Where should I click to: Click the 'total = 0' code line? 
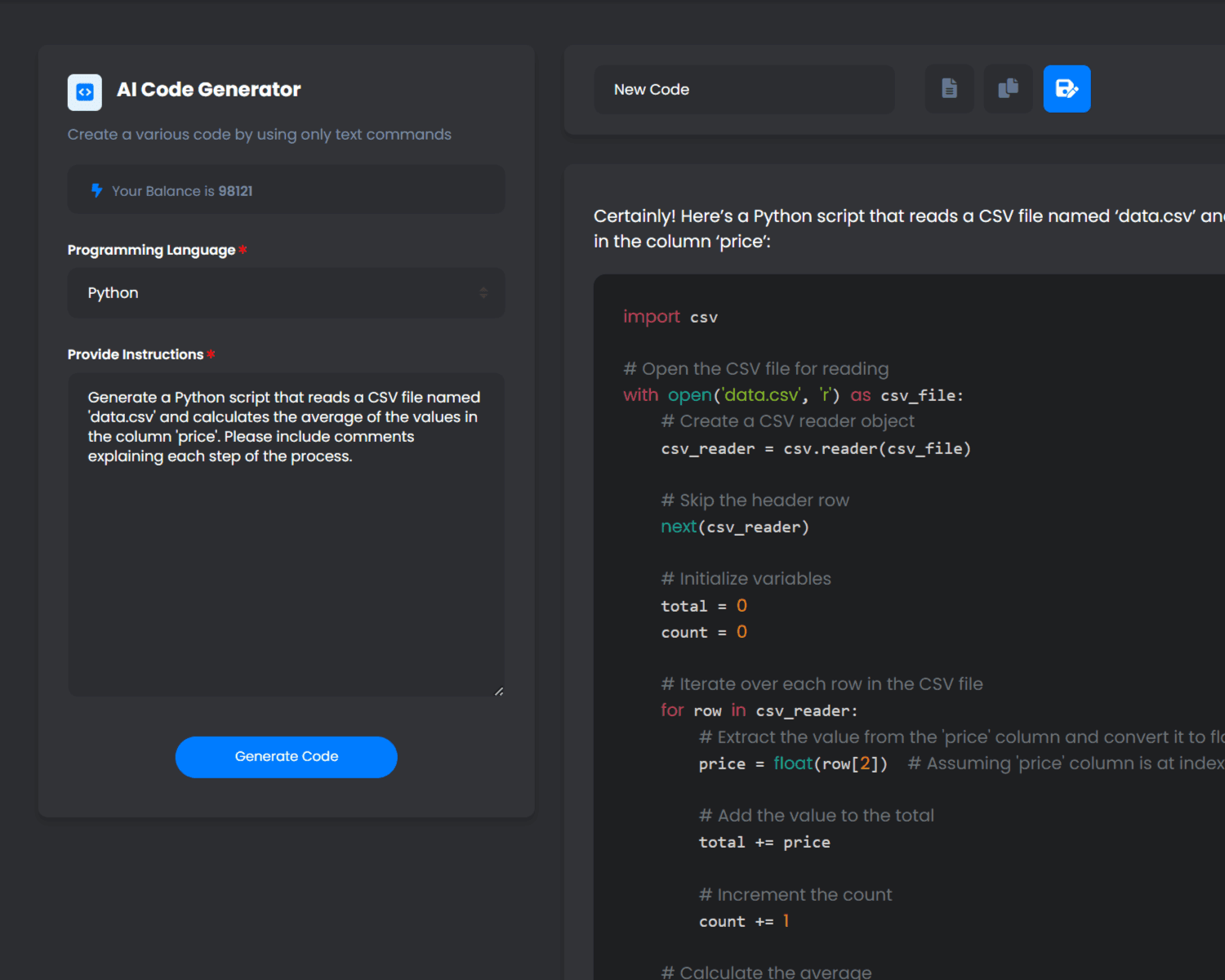coord(704,606)
